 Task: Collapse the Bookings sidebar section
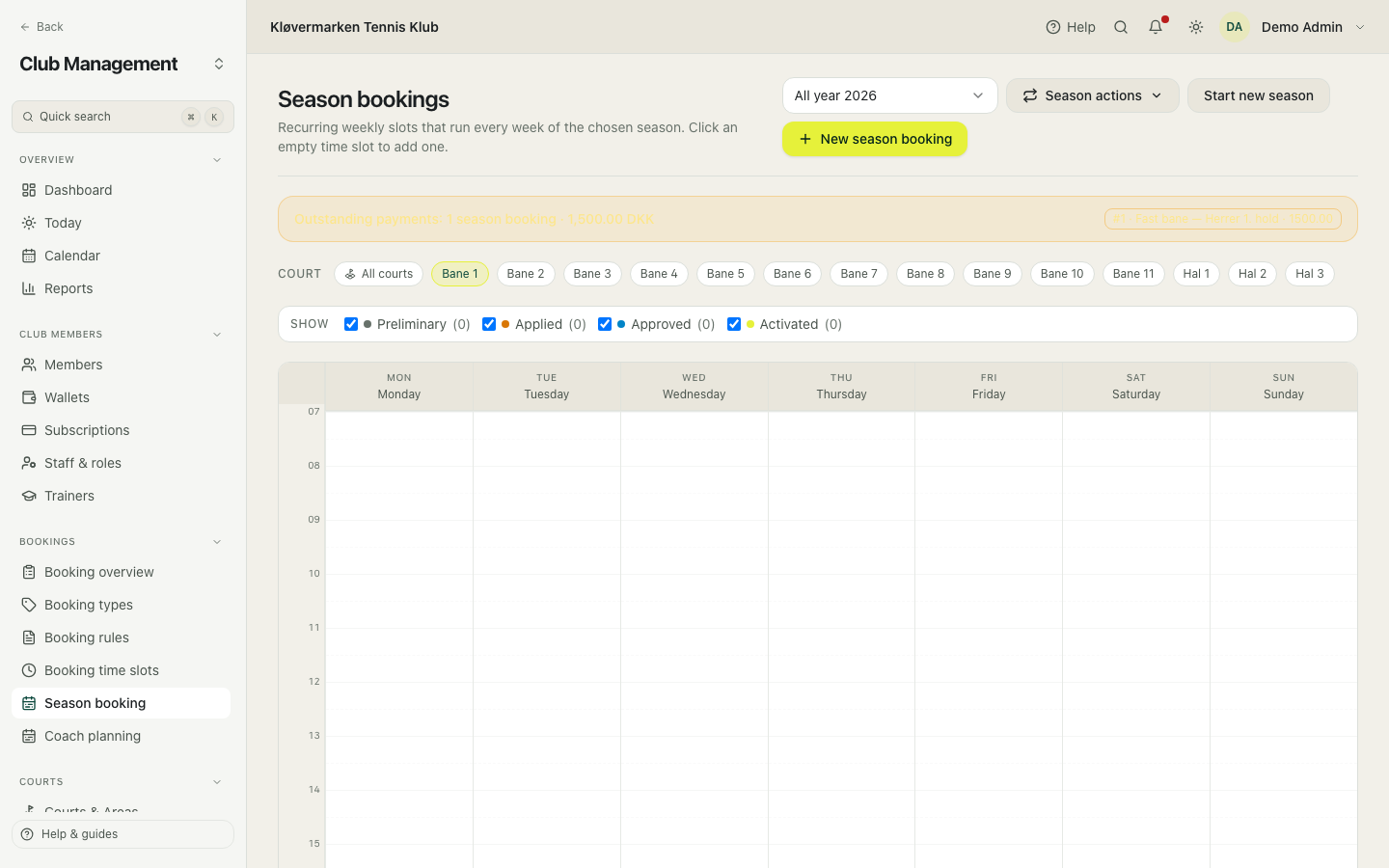pyautogui.click(x=217, y=542)
